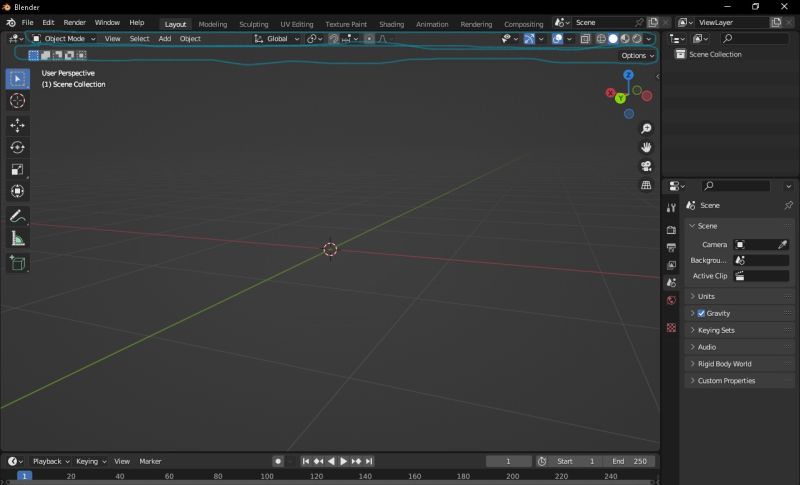Toggle snapping magnet in header
The image size is (800, 485).
pyautogui.click(x=333, y=39)
